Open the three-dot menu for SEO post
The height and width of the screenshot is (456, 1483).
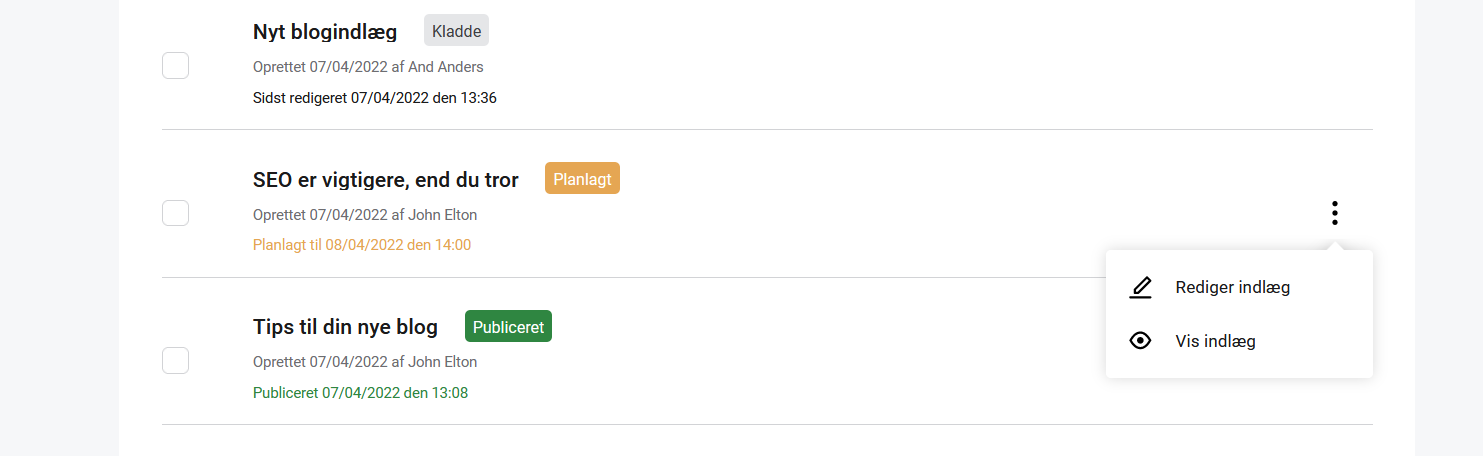(x=1334, y=213)
